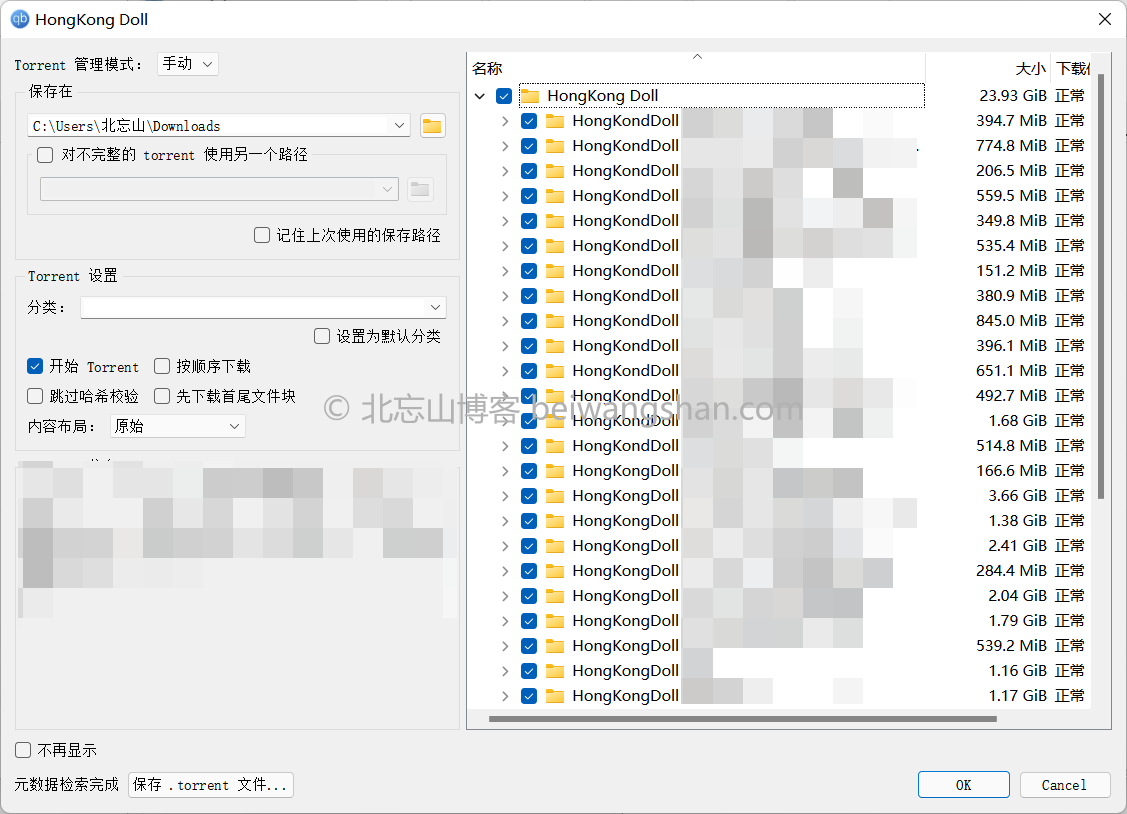Image resolution: width=1127 pixels, height=814 pixels.
Task: Click the 下载 priority column header
Action: point(1071,68)
